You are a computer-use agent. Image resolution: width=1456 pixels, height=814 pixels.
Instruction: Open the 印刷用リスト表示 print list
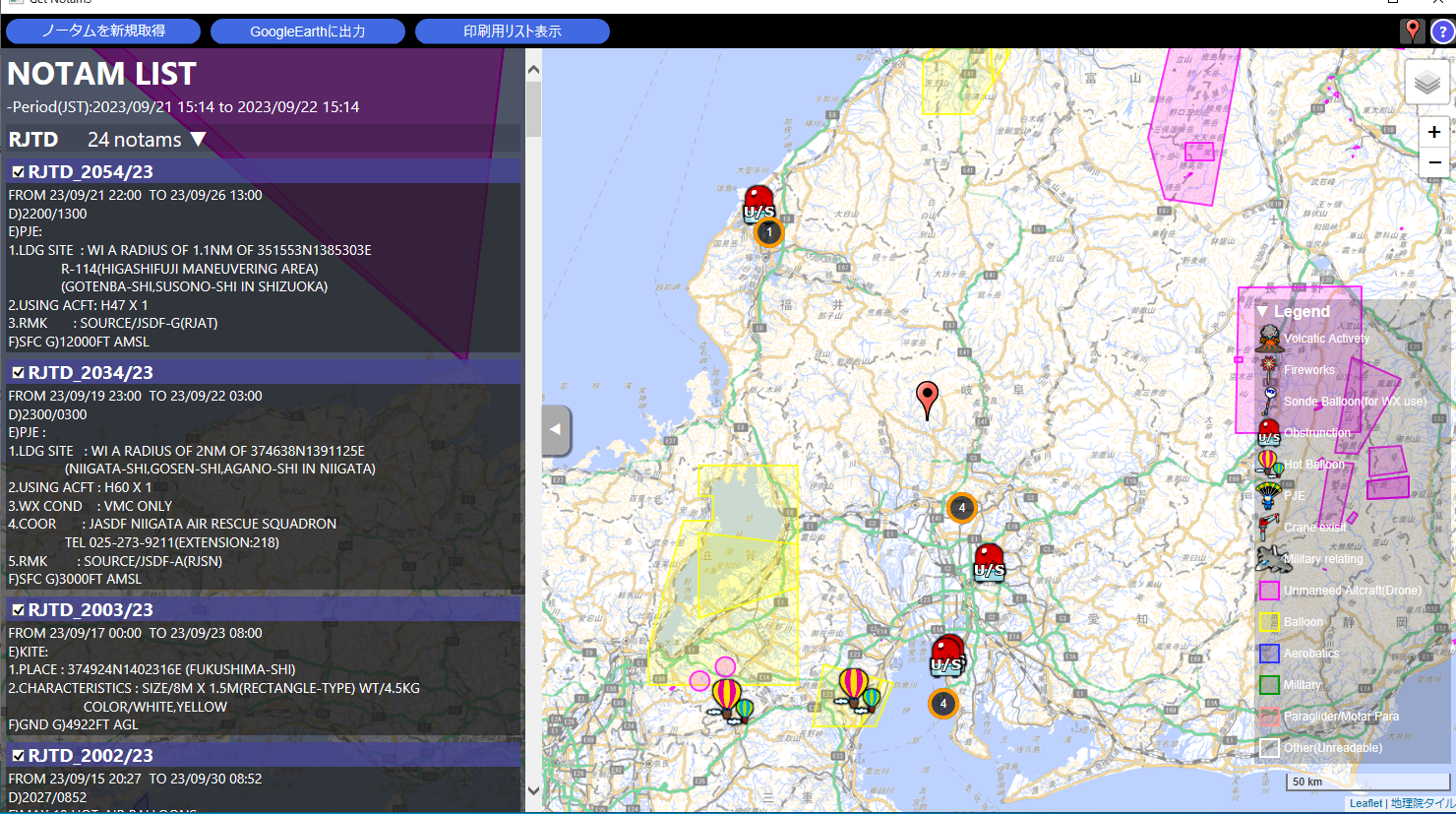pos(512,31)
